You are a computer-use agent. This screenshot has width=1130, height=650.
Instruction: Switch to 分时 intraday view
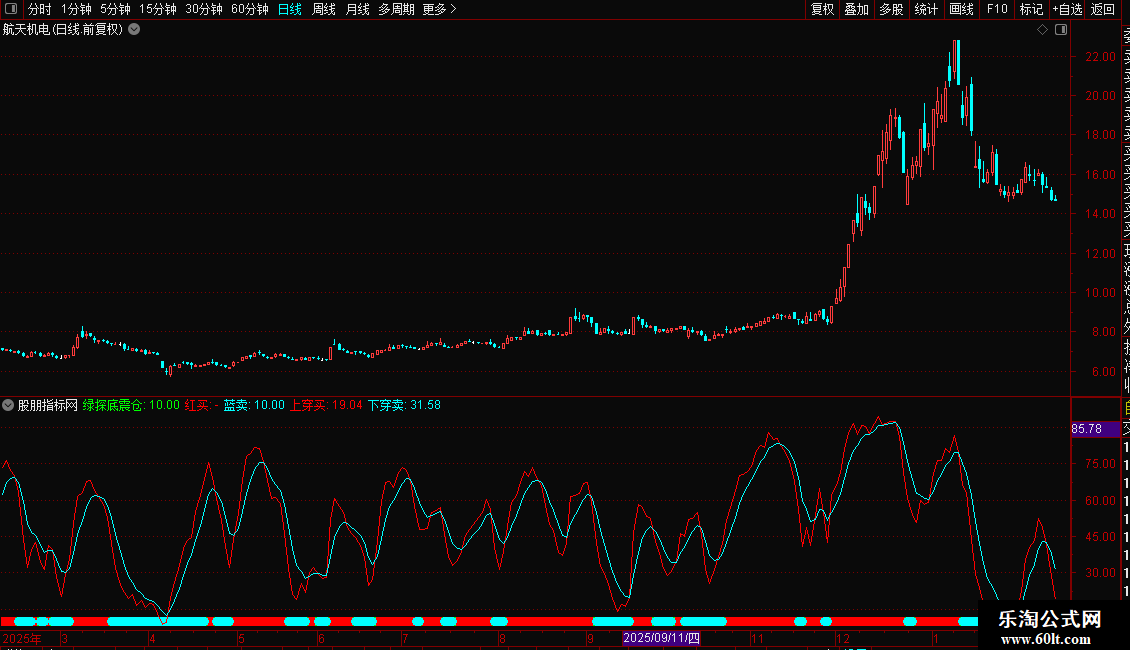click(40, 9)
